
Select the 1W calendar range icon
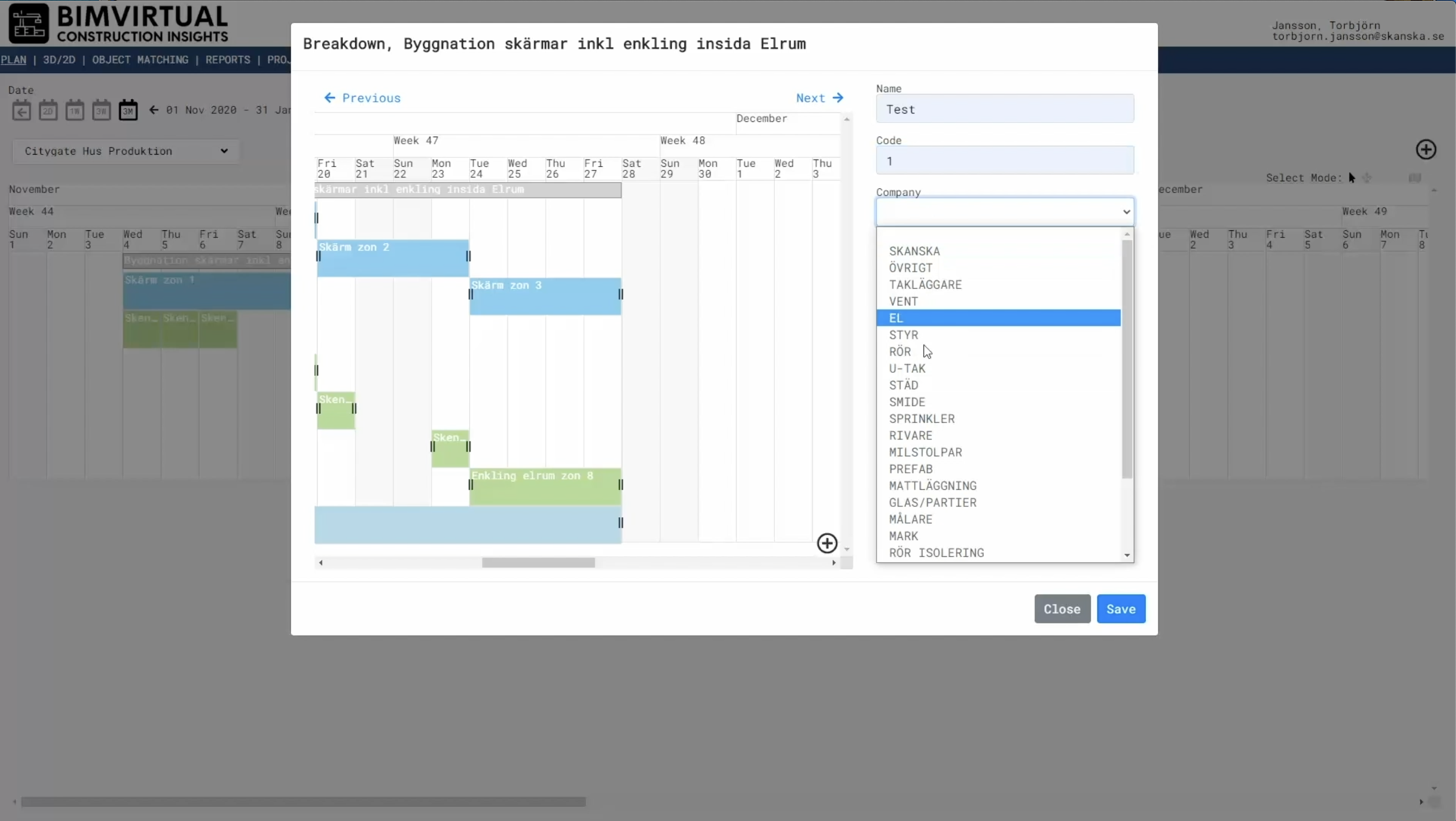point(74,110)
